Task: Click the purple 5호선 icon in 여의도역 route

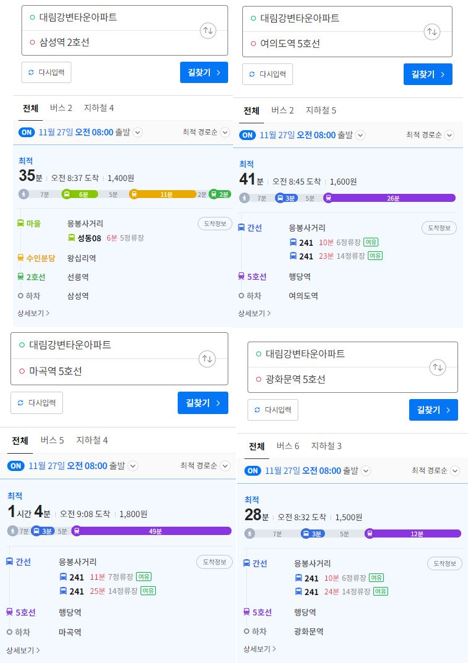Action: coord(241,276)
